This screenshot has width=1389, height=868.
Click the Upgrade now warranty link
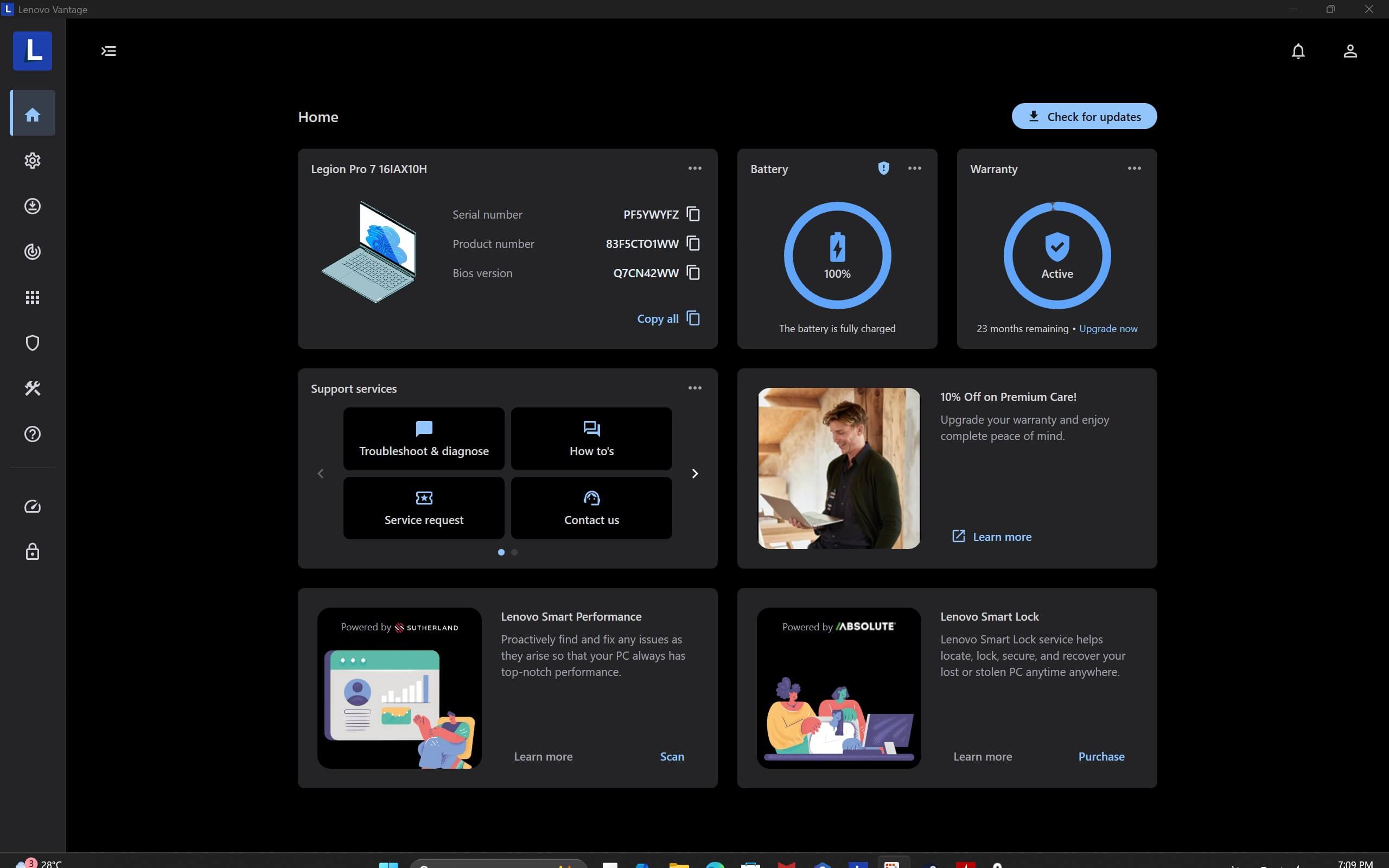[x=1108, y=328]
